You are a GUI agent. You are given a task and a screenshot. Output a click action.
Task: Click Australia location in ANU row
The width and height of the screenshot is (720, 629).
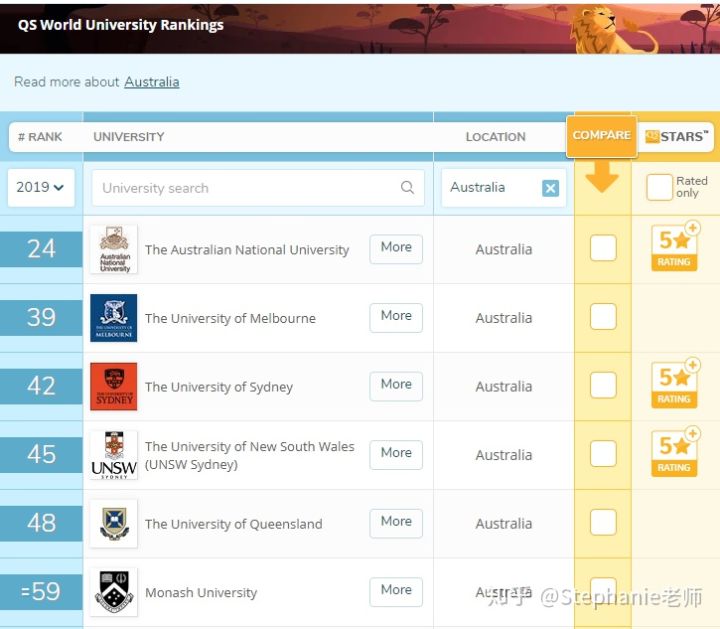[504, 249]
